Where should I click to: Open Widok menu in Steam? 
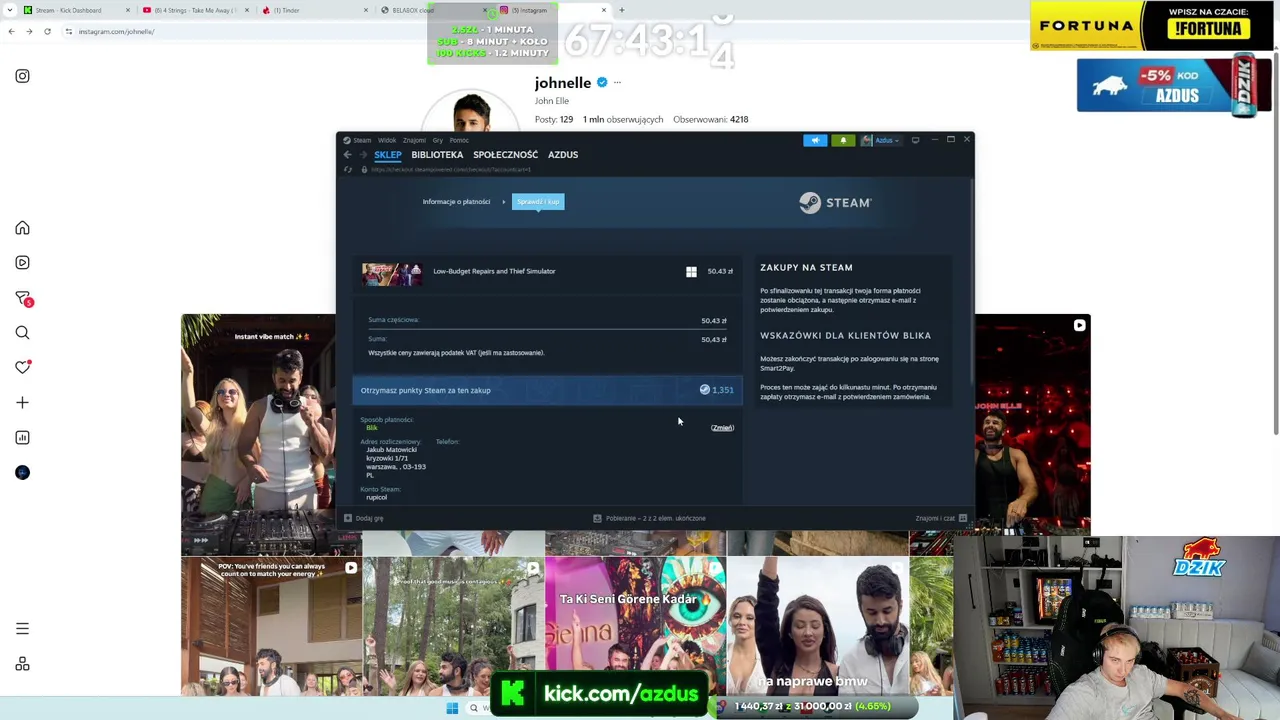pyautogui.click(x=387, y=140)
